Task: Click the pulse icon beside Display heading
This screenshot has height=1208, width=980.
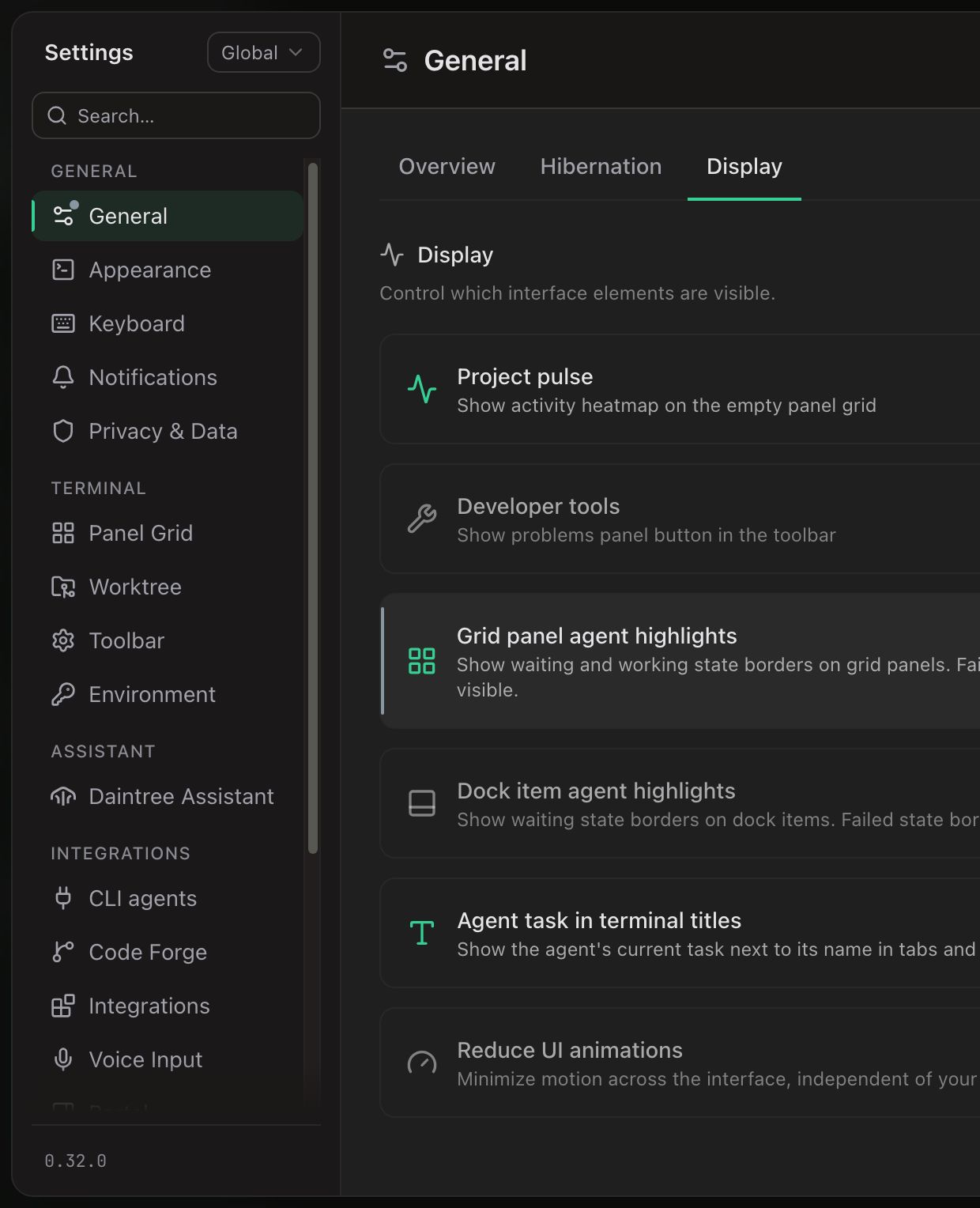Action: click(392, 255)
